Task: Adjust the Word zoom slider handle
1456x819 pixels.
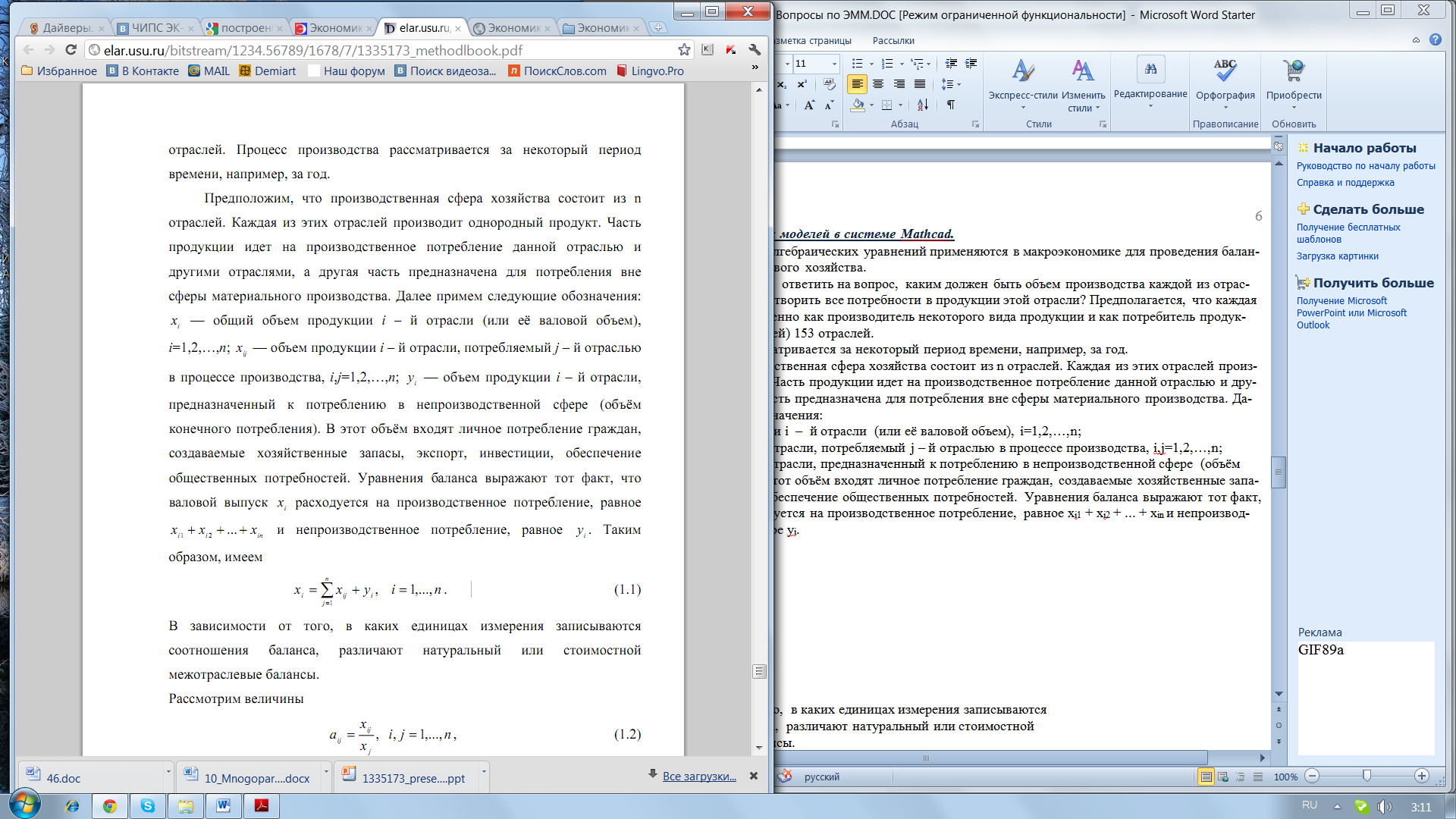Action: 1367,776
